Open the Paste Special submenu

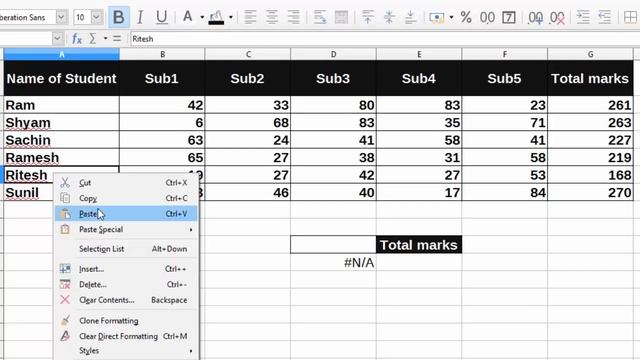[x=126, y=229]
